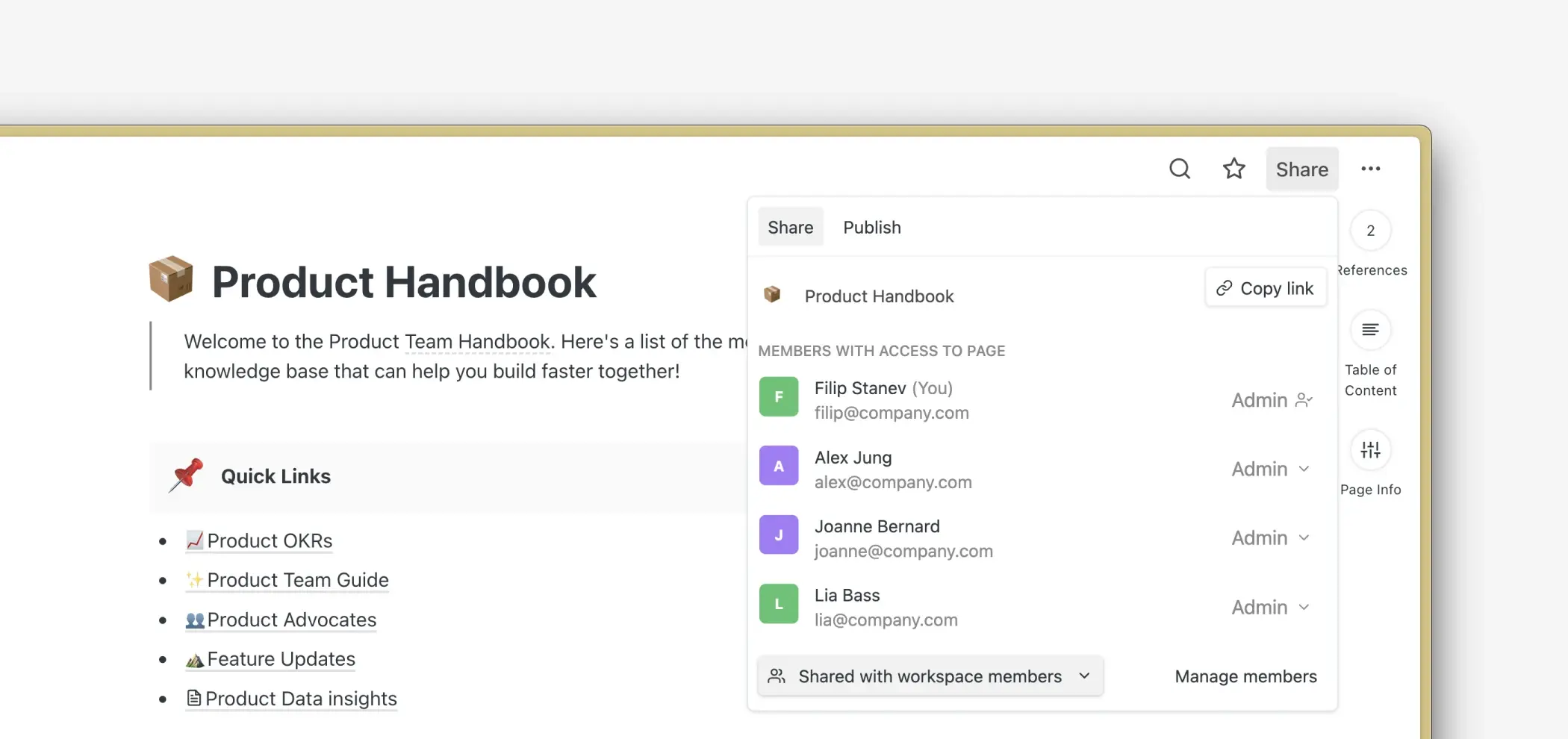Click the package emoji beside Product Handbook title
Viewport: 1568px width, 739px height.
[x=170, y=280]
